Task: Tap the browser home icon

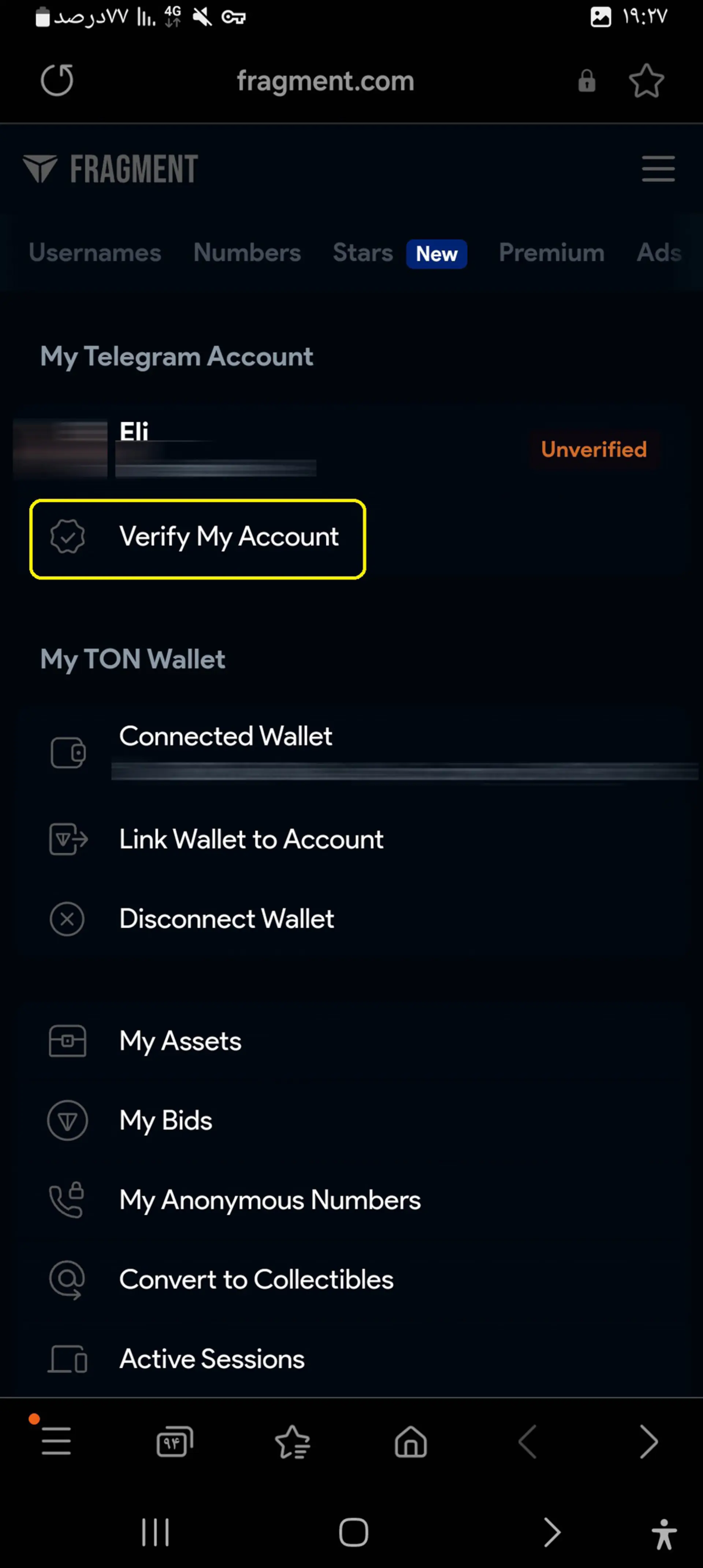Action: coord(411,1441)
